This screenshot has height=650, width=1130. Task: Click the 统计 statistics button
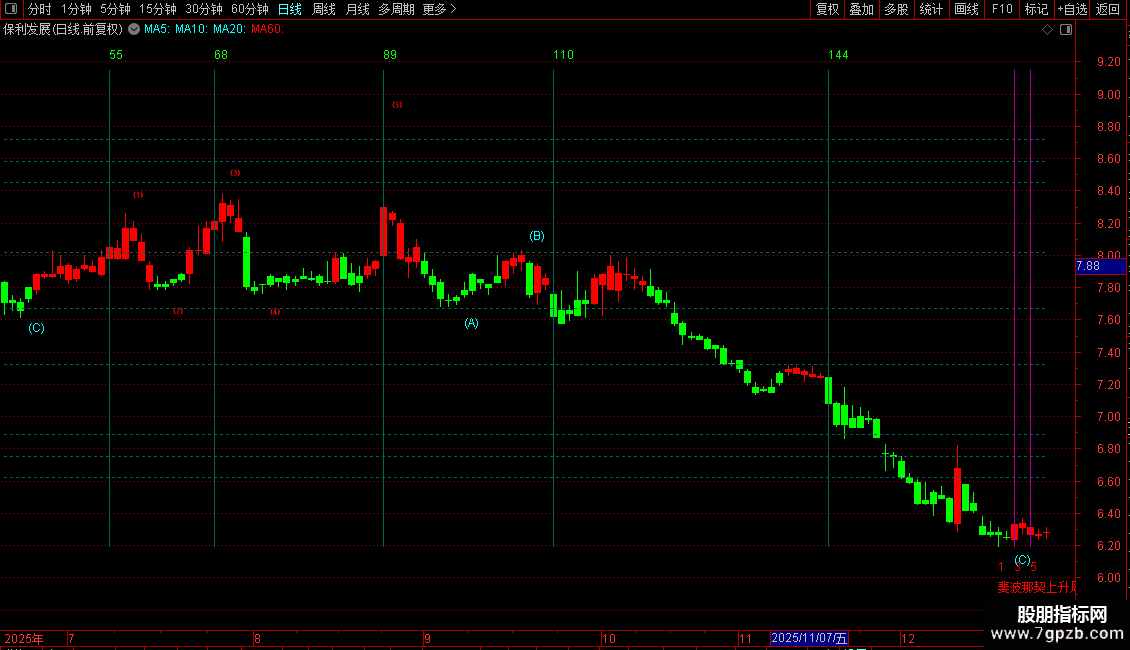931,9
